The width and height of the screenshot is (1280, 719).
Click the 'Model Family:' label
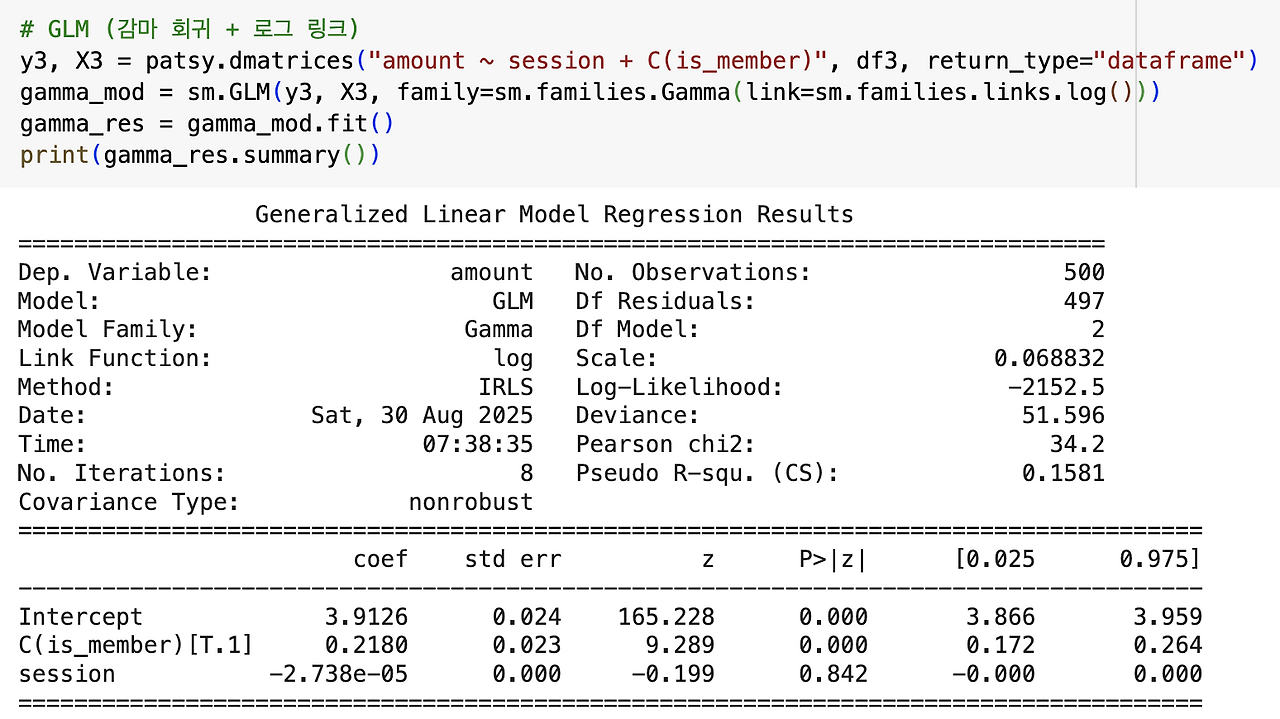(108, 330)
